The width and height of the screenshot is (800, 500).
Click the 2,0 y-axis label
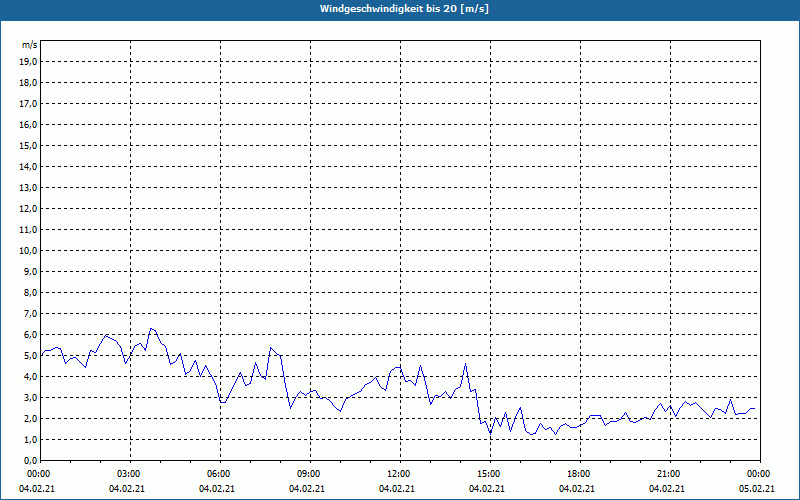(x=30, y=418)
